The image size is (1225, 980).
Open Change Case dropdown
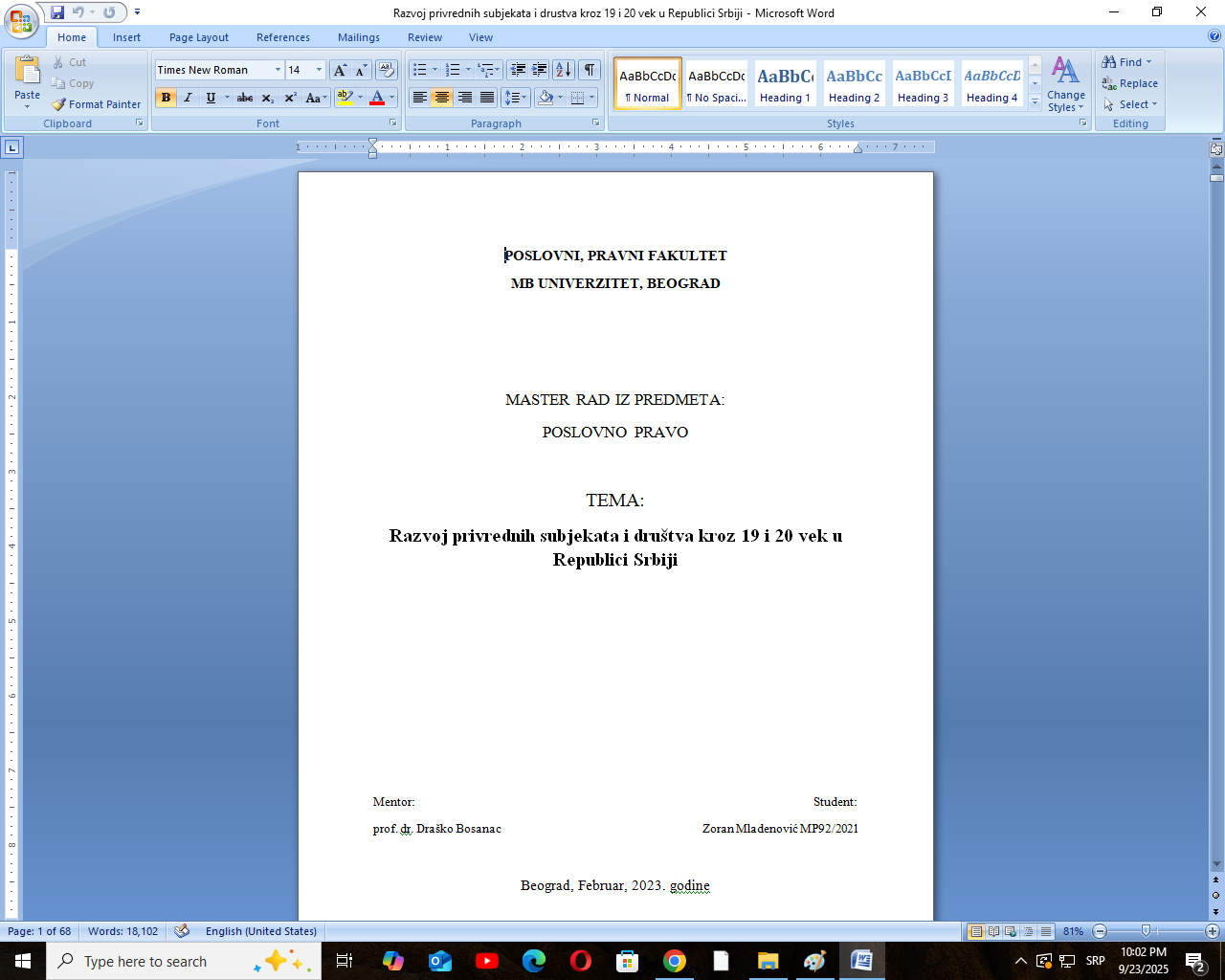pyautogui.click(x=316, y=98)
